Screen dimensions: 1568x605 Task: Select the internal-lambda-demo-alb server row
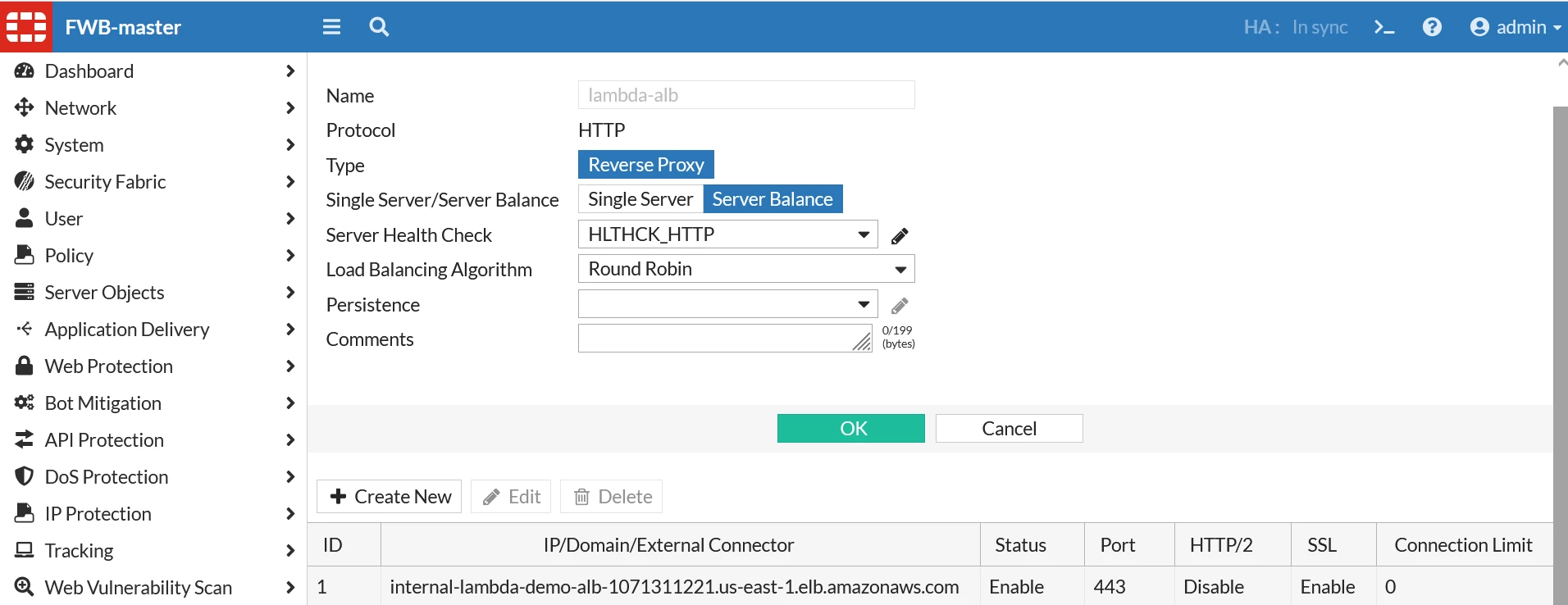[x=930, y=586]
